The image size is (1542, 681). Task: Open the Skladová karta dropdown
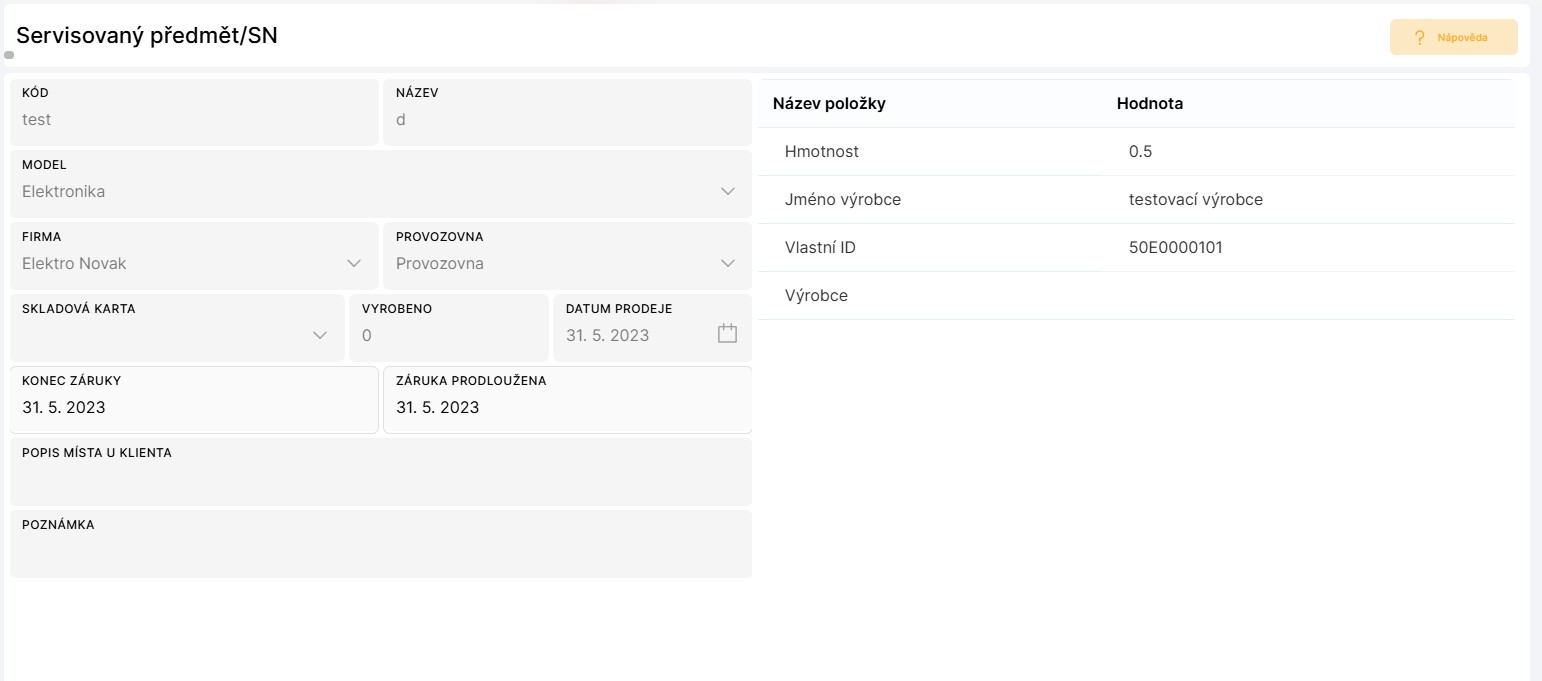(x=177, y=335)
